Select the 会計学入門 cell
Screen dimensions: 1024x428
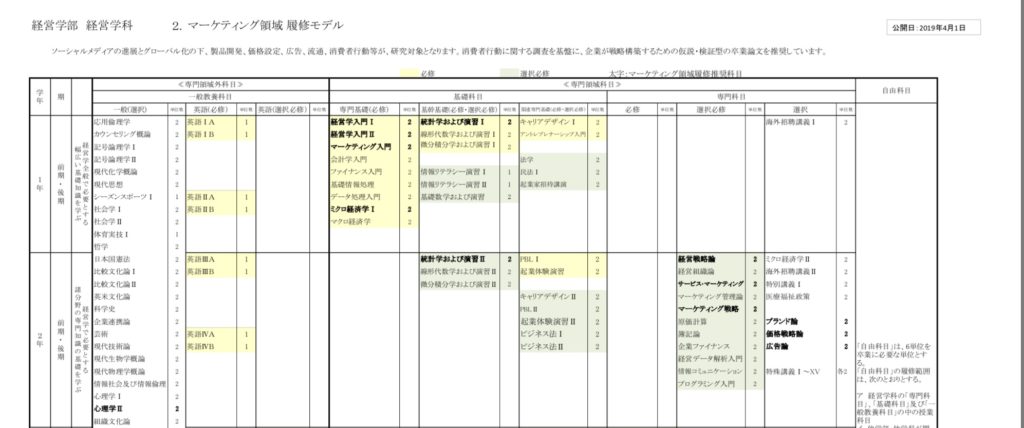pyautogui.click(x=349, y=159)
